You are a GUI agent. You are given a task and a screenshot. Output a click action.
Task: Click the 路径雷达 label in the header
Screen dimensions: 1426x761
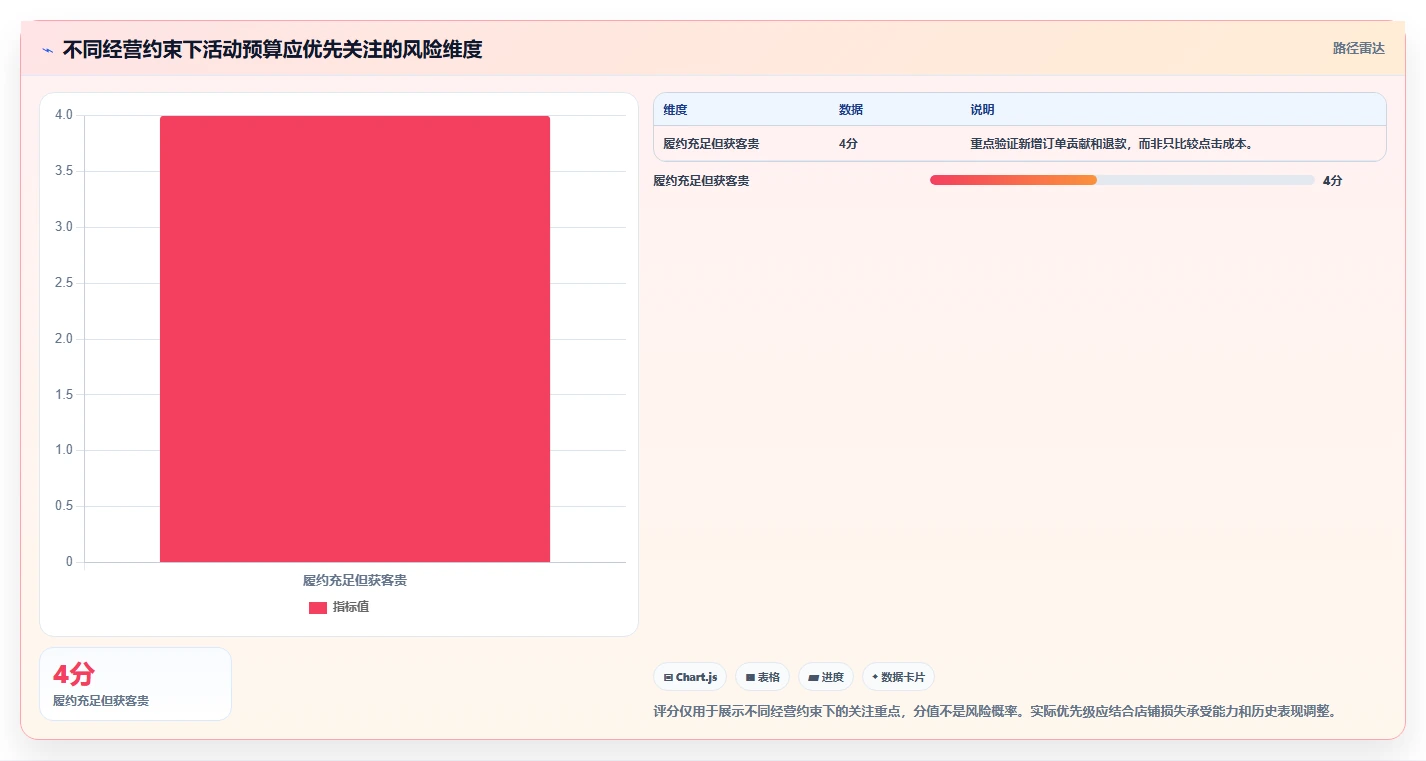tap(1358, 48)
